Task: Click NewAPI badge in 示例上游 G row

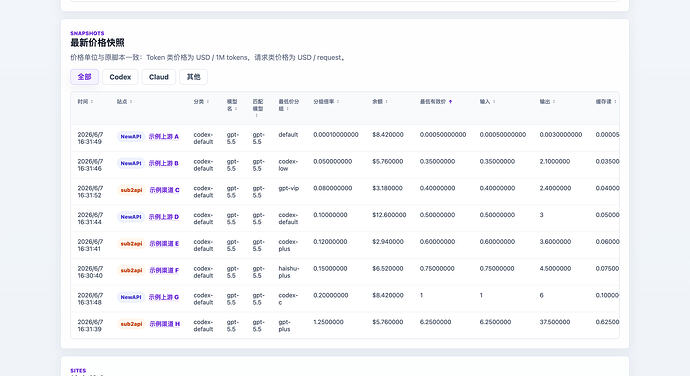Action: pos(131,297)
